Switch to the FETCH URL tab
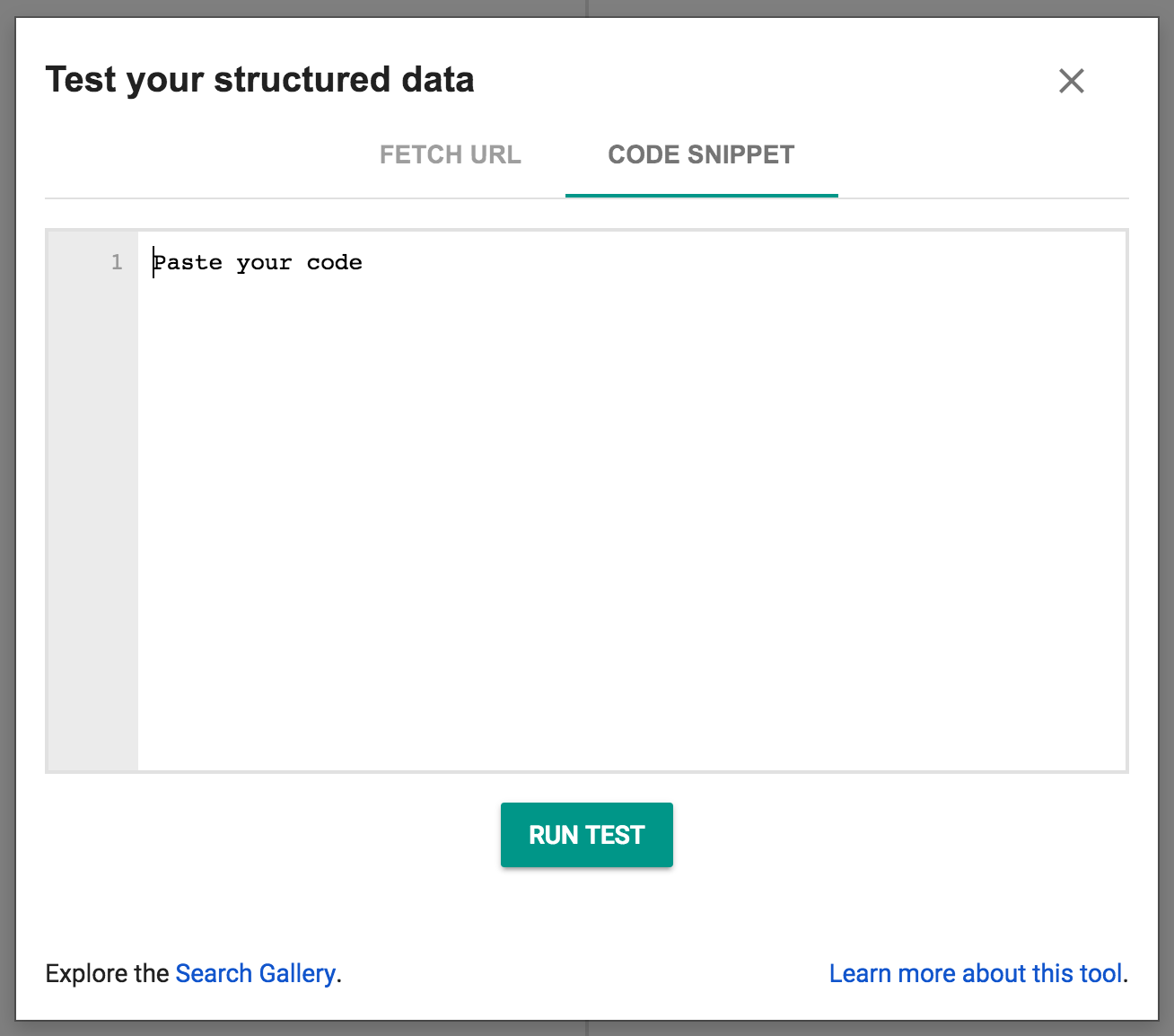This screenshot has height=1036, width=1174. tap(450, 154)
